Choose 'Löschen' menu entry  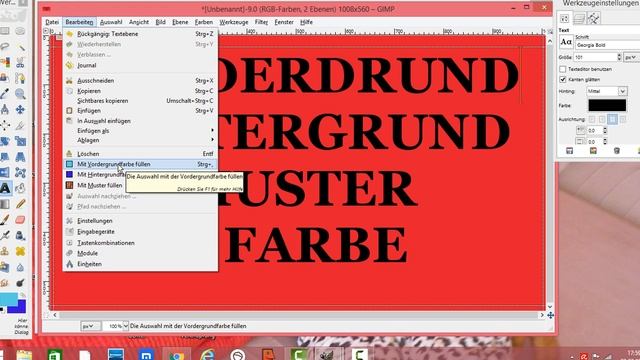click(x=140, y=154)
